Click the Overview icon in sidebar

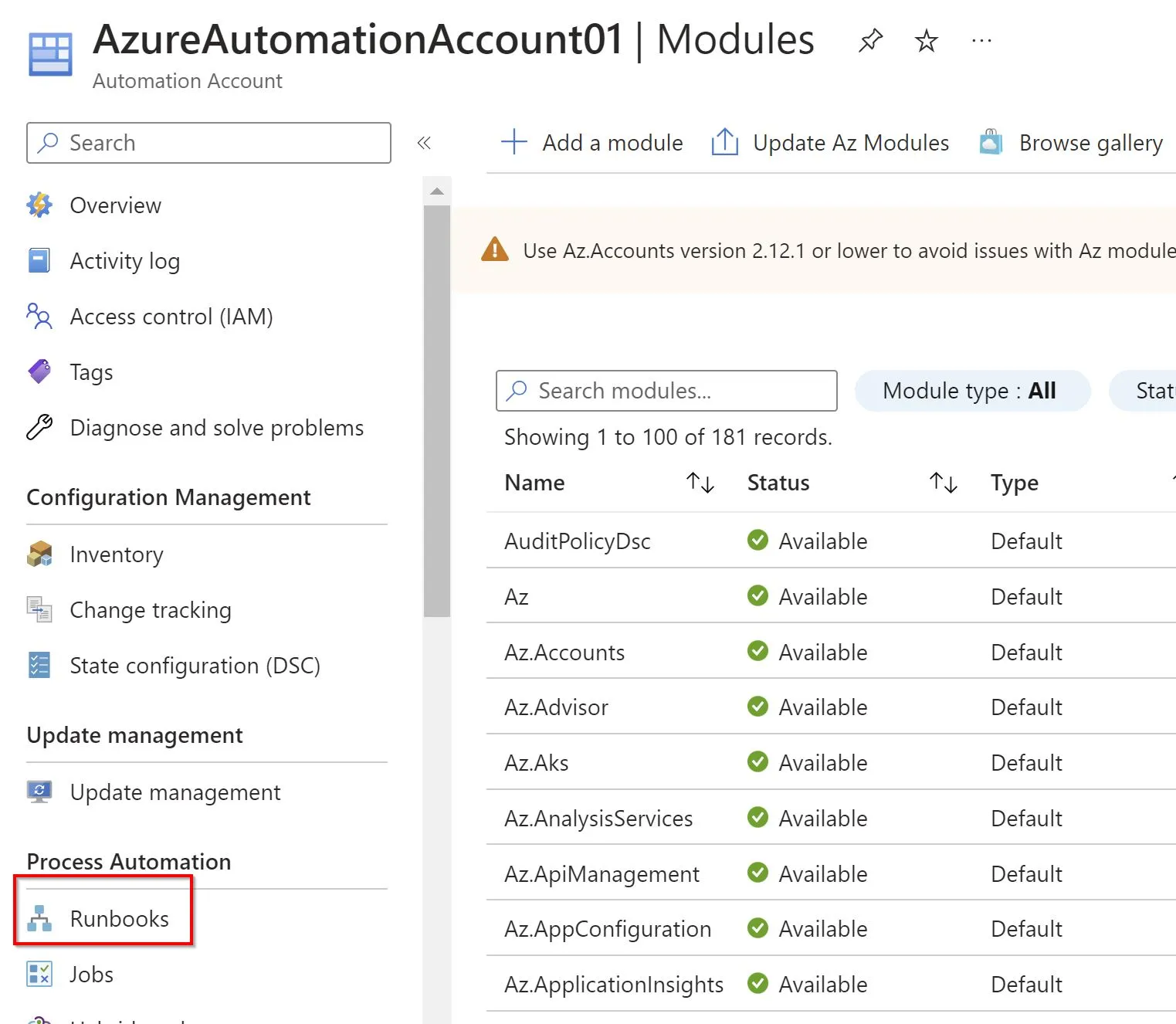click(39, 205)
